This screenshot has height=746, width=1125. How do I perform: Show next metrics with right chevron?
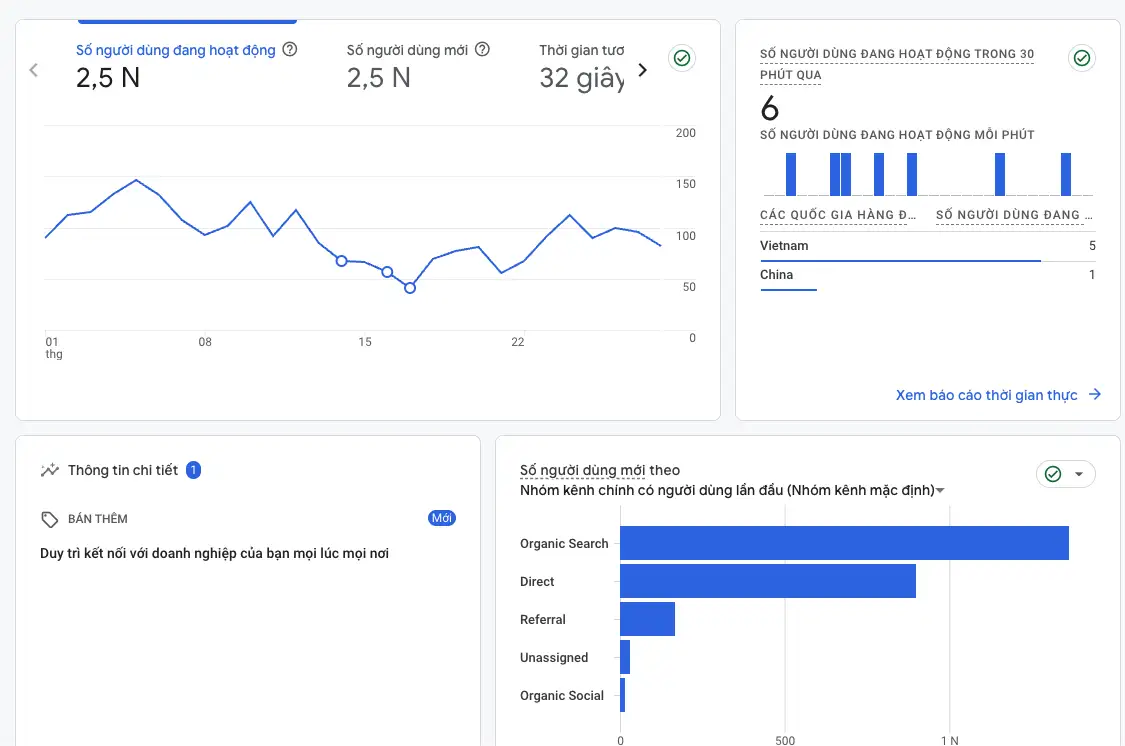coord(642,70)
